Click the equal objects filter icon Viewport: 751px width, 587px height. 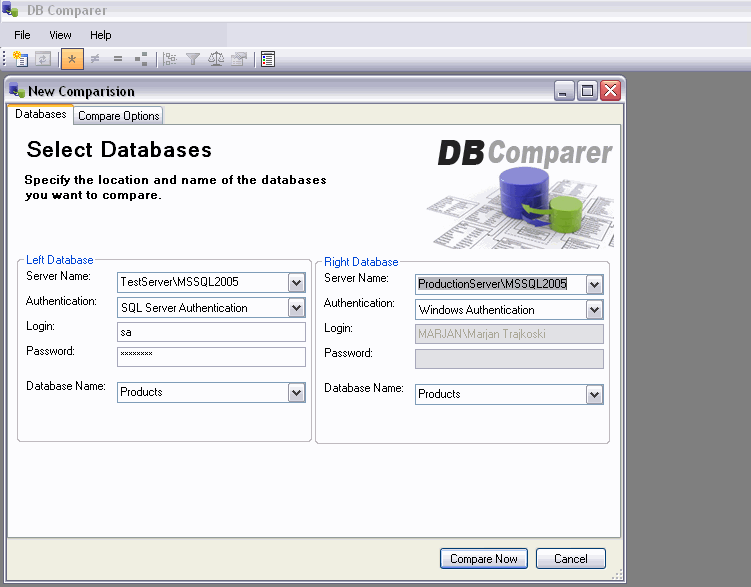[118, 59]
